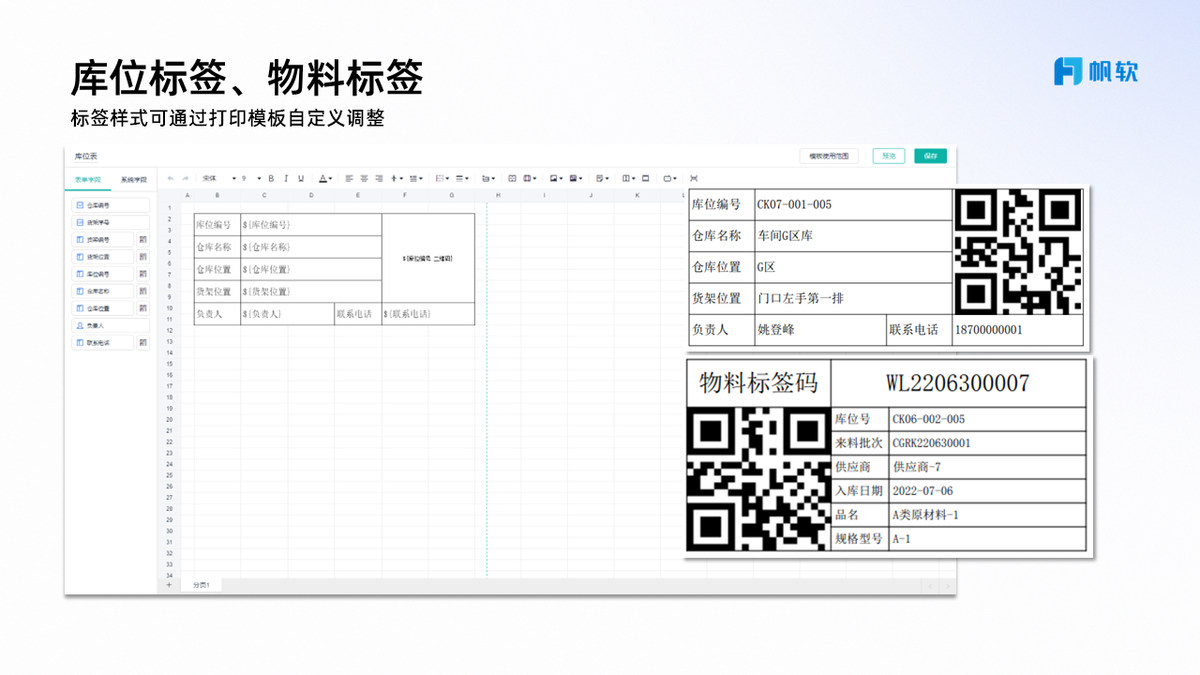
Task: Click QR code icon beside 联系电话 field
Action: tap(143, 343)
